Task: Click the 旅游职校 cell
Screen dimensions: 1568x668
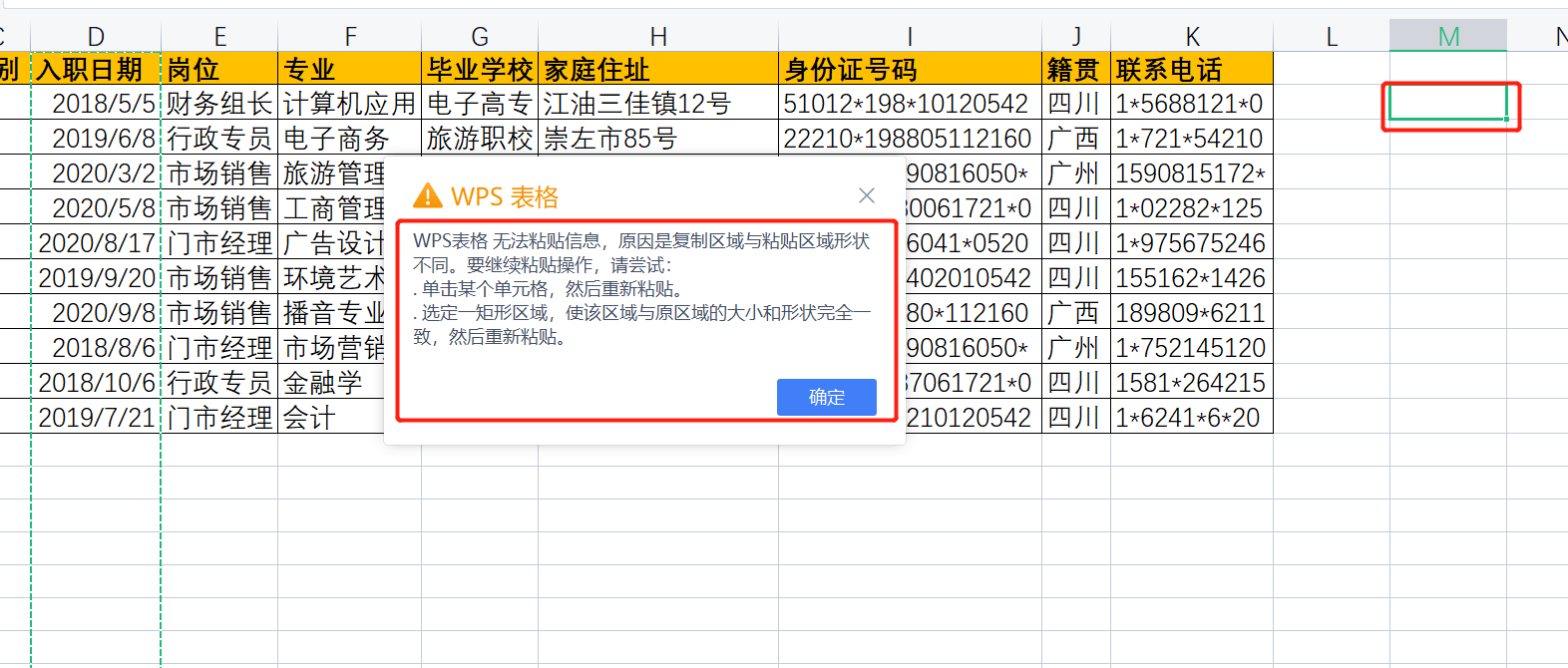Action: [480, 138]
